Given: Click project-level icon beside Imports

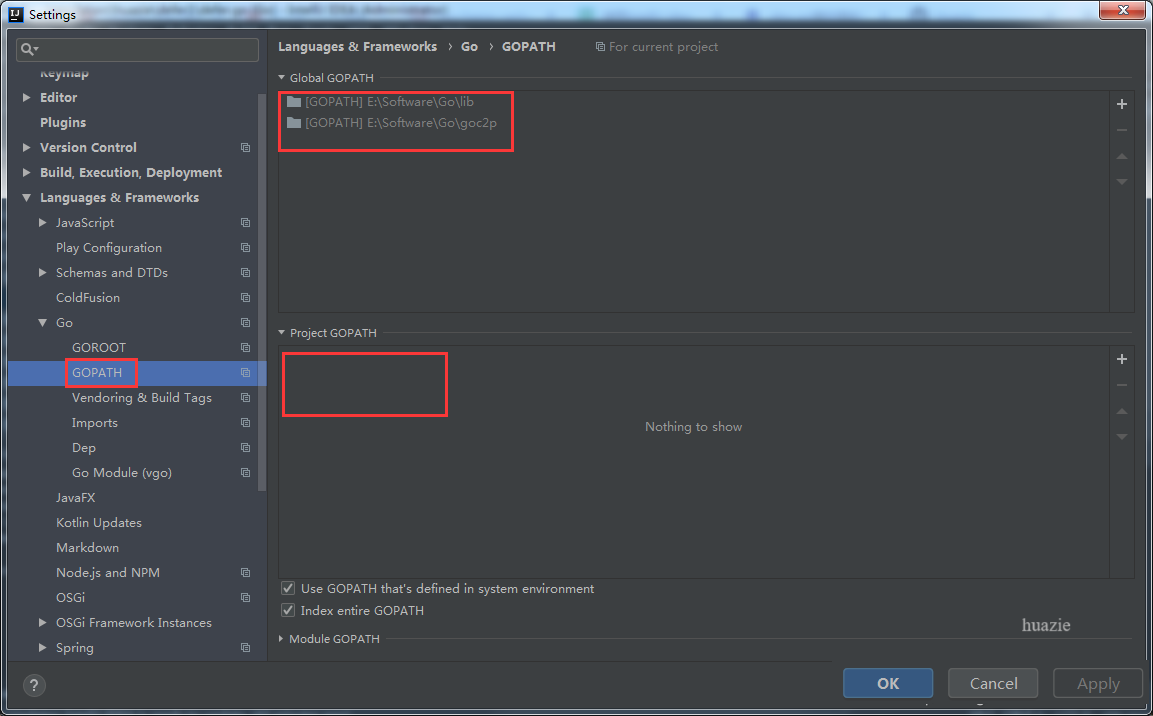Looking at the screenshot, I should click(246, 423).
